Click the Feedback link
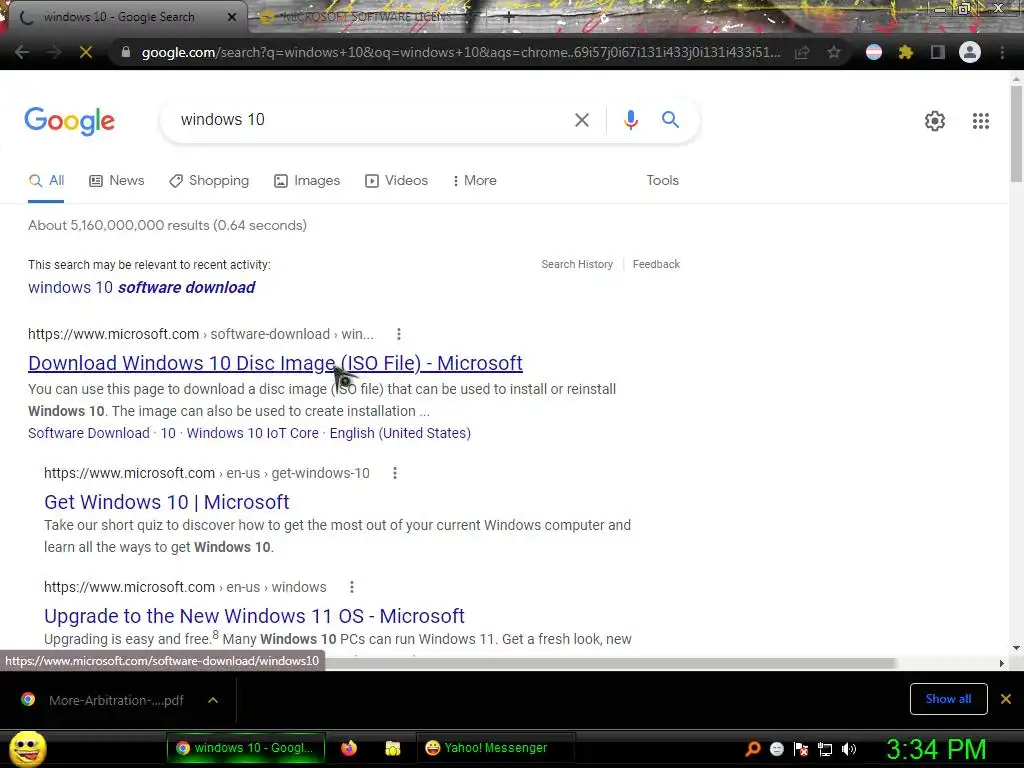 point(656,264)
